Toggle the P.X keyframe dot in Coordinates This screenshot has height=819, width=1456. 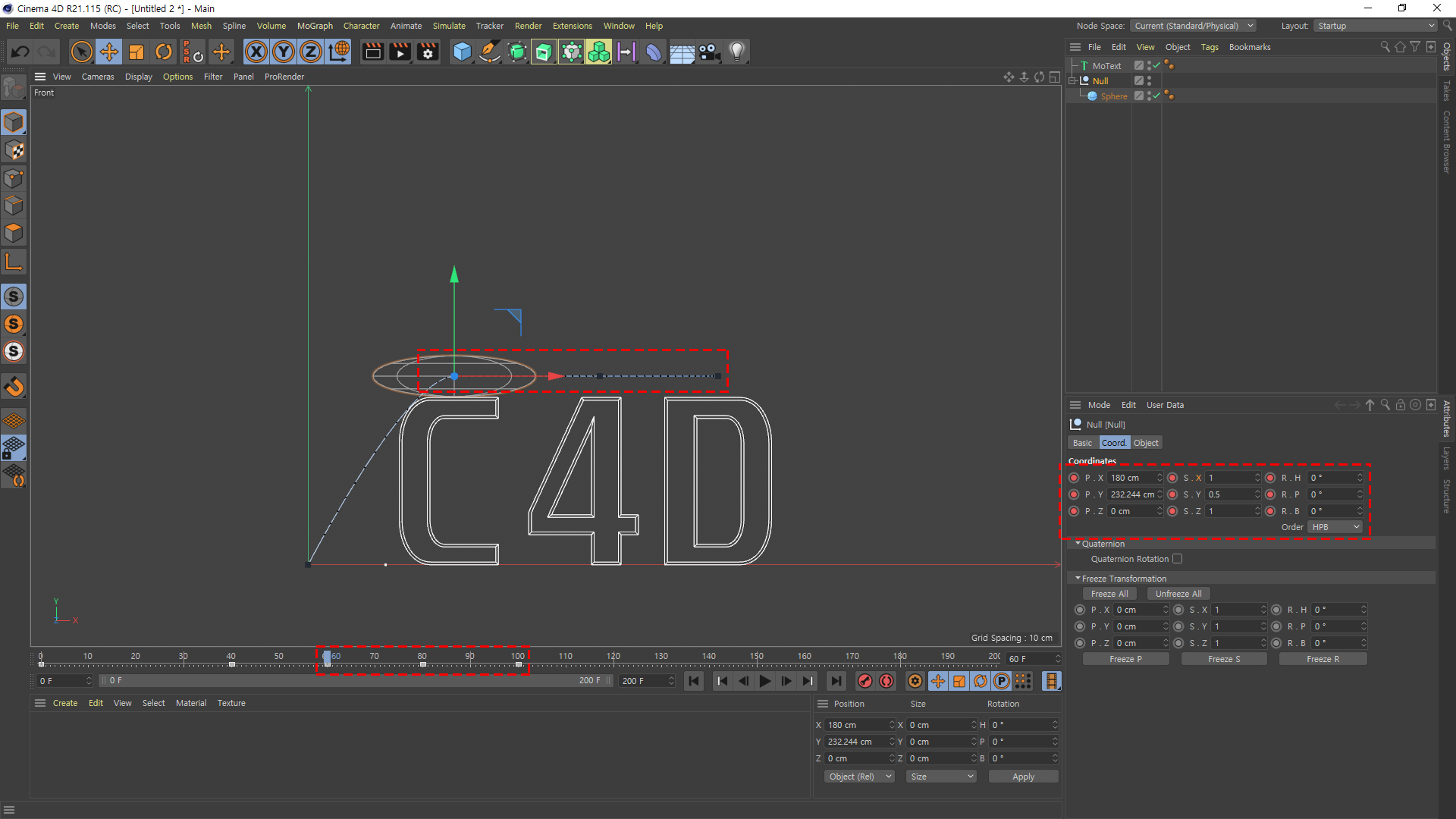click(1074, 478)
